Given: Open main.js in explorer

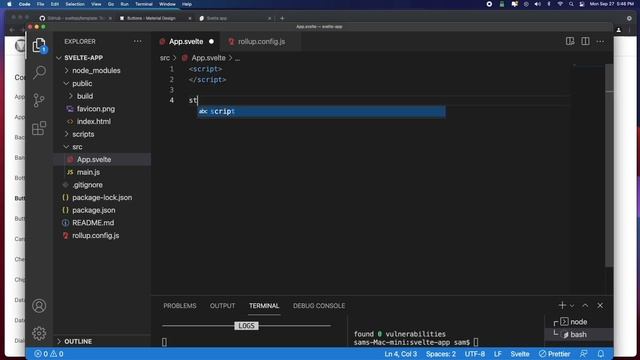Looking at the screenshot, I should coord(88,172).
